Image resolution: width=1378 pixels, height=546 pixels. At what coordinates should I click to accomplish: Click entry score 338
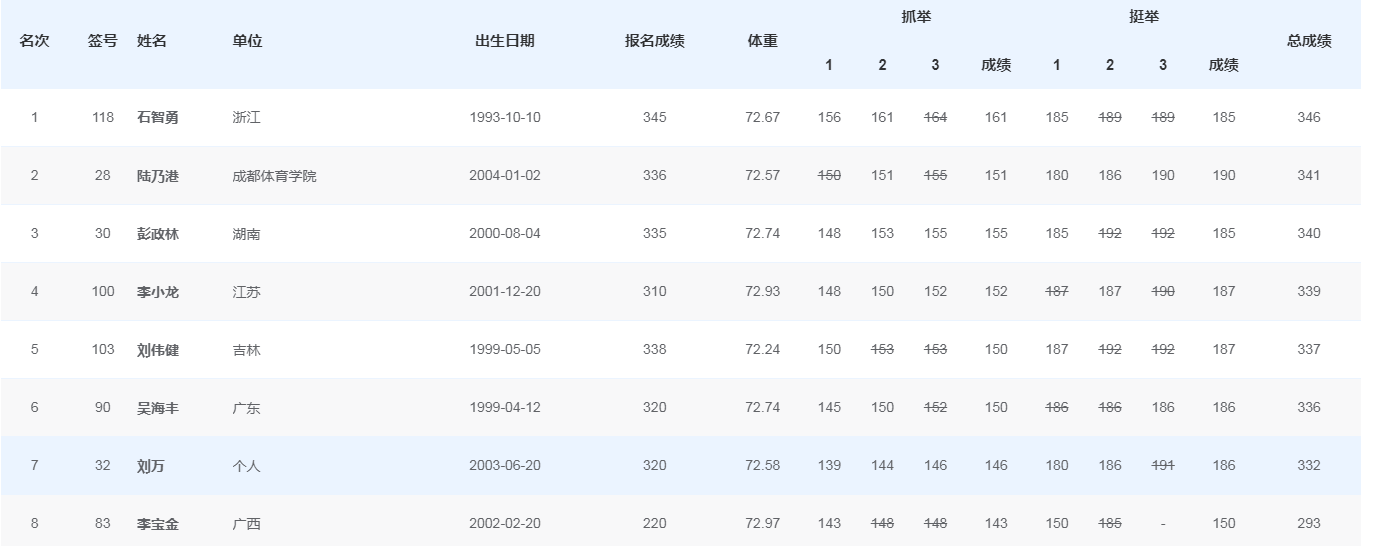coord(655,349)
